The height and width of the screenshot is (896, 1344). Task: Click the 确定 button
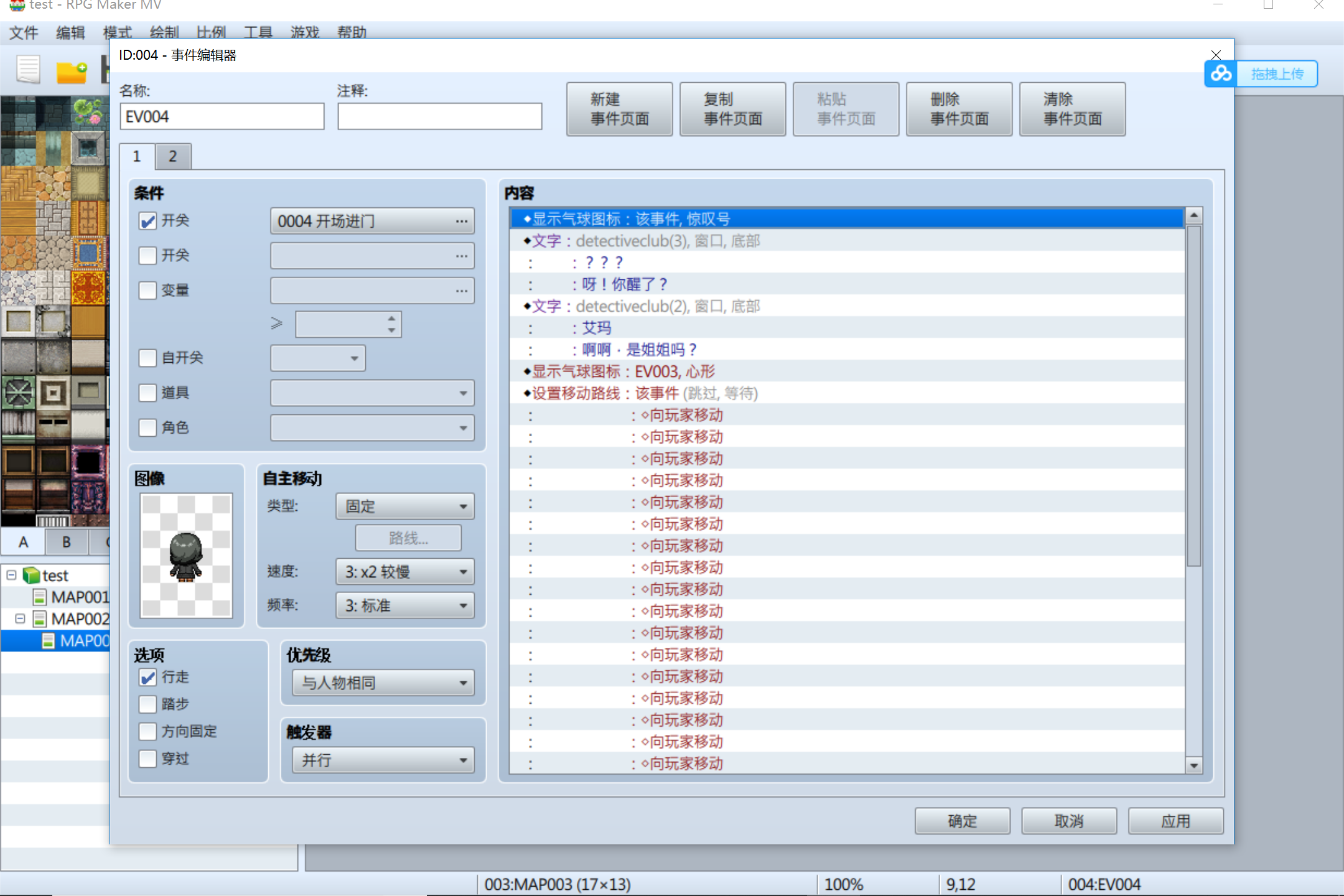pos(963,821)
